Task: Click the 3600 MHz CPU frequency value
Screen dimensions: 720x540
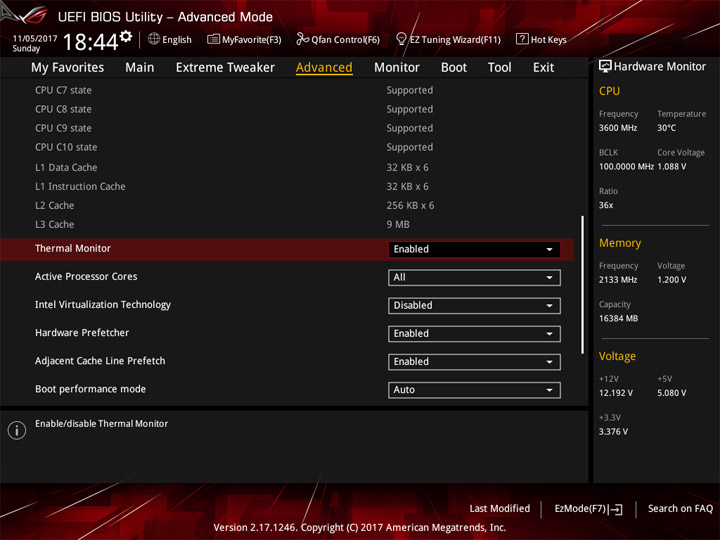Action: tap(618, 128)
